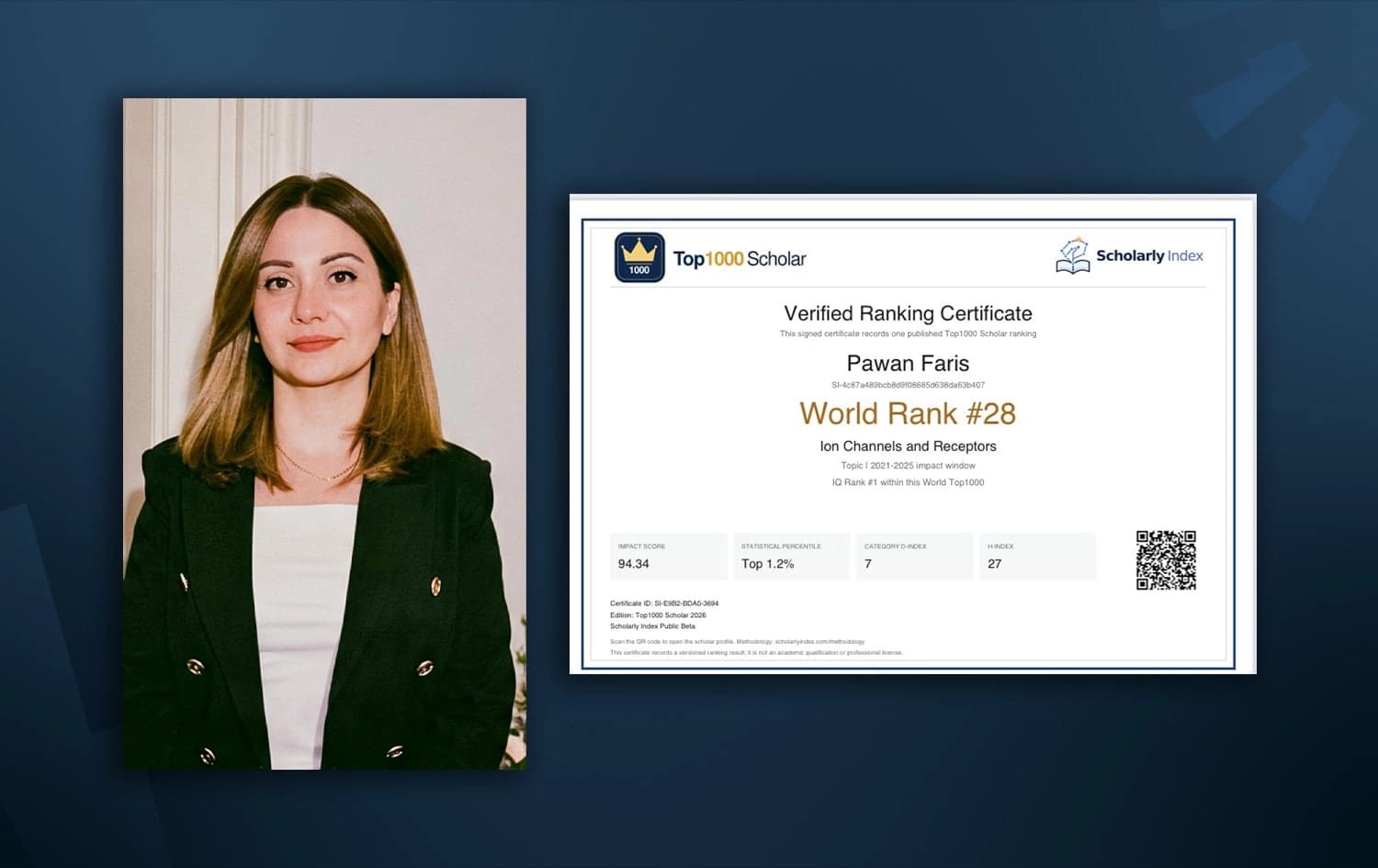This screenshot has width=1378, height=868.
Task: Open the scholarlyindex.com/methodology link
Action: 819,642
